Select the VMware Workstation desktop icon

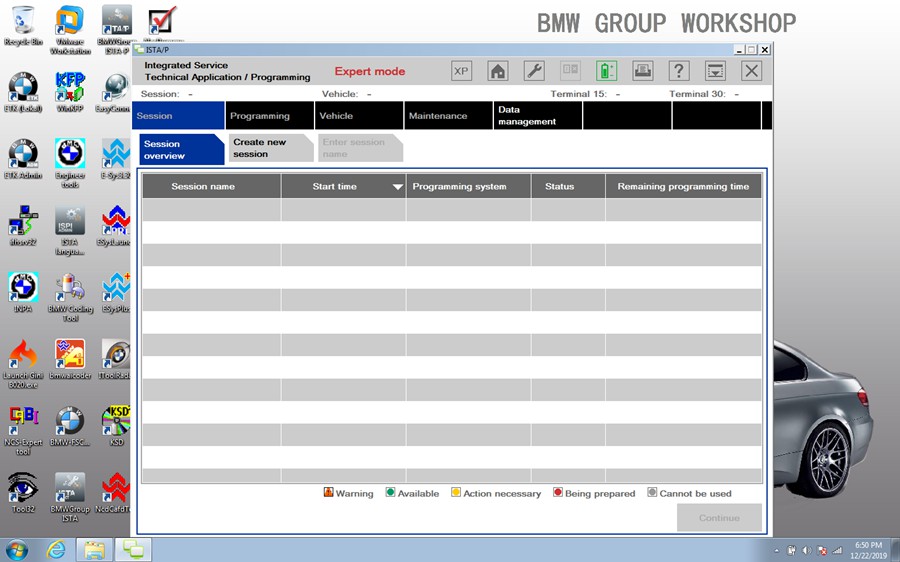[70, 29]
